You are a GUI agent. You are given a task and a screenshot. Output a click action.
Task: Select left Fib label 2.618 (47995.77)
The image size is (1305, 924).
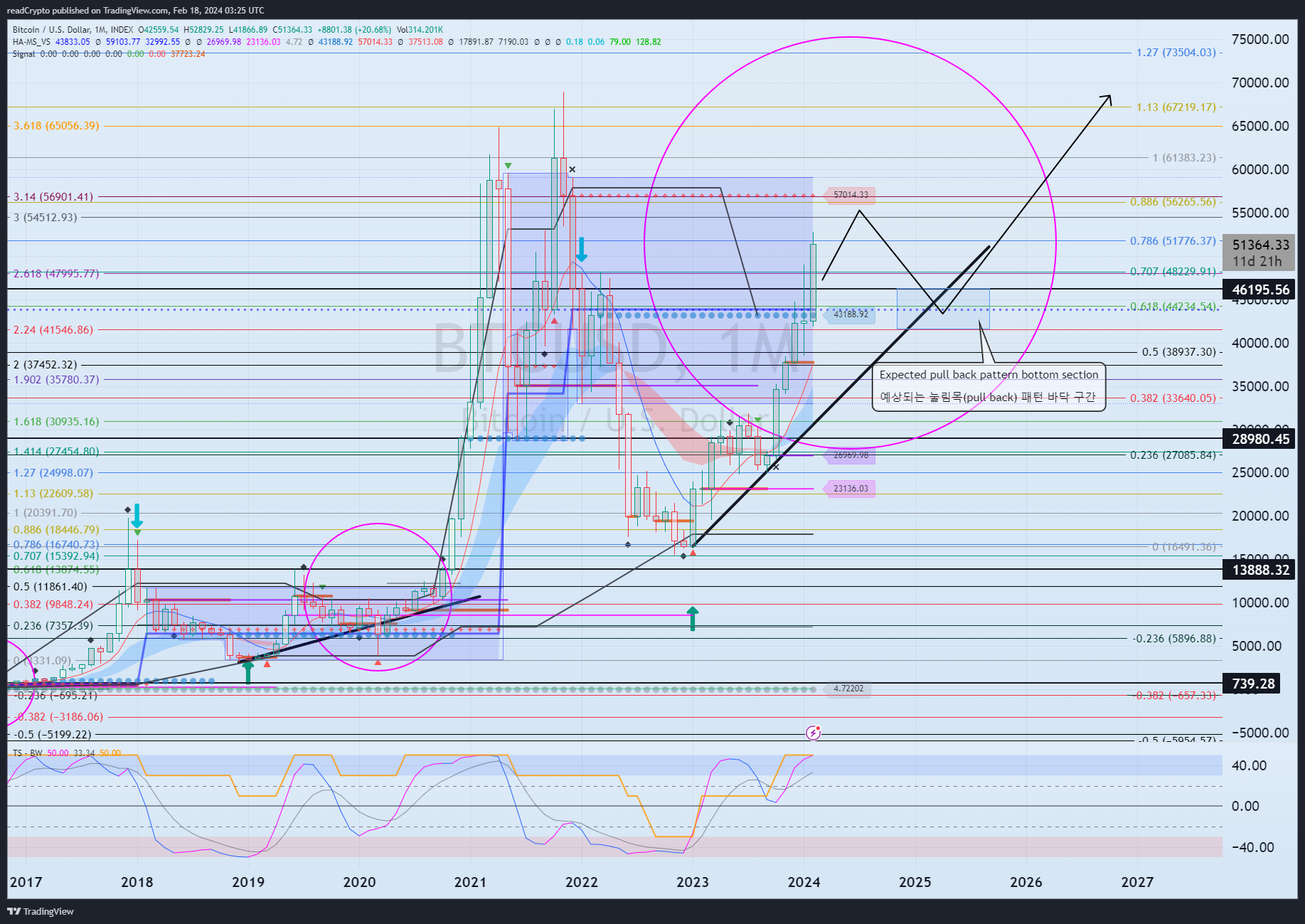(56, 274)
